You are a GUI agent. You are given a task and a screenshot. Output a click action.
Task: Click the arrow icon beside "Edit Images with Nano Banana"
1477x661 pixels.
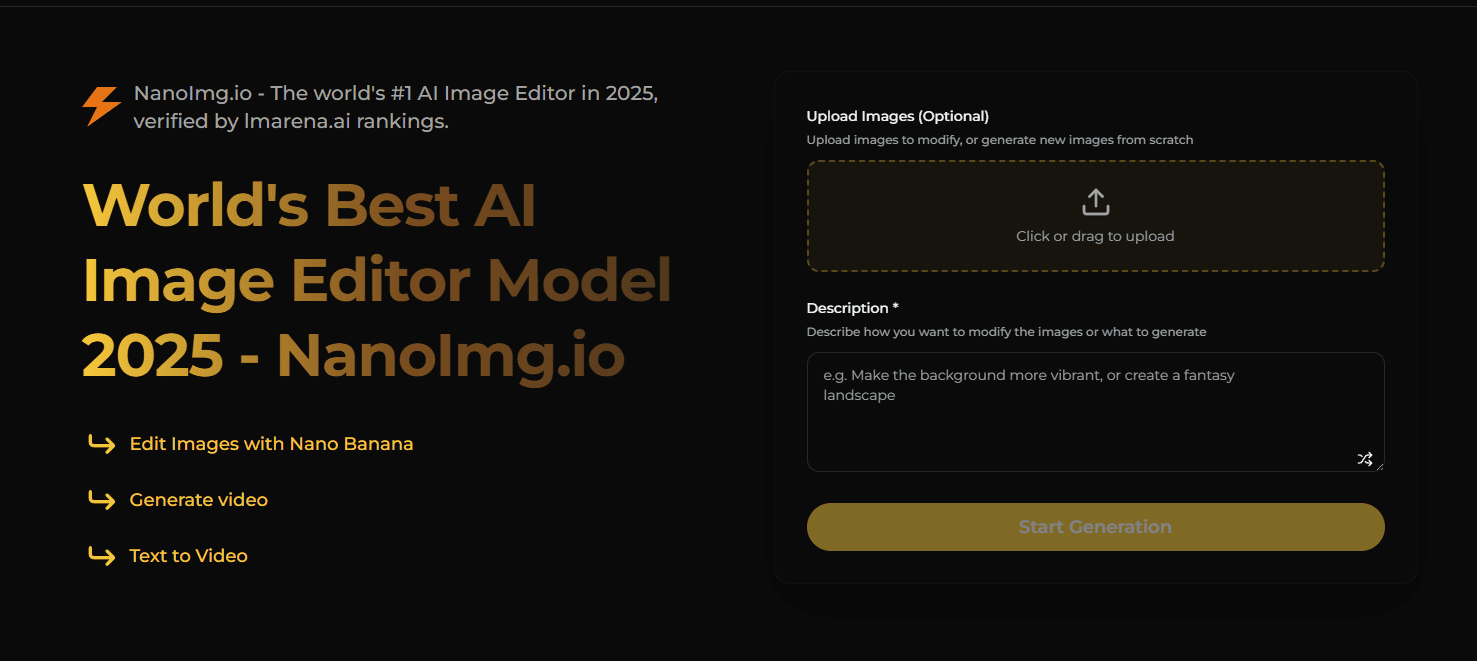click(x=103, y=444)
